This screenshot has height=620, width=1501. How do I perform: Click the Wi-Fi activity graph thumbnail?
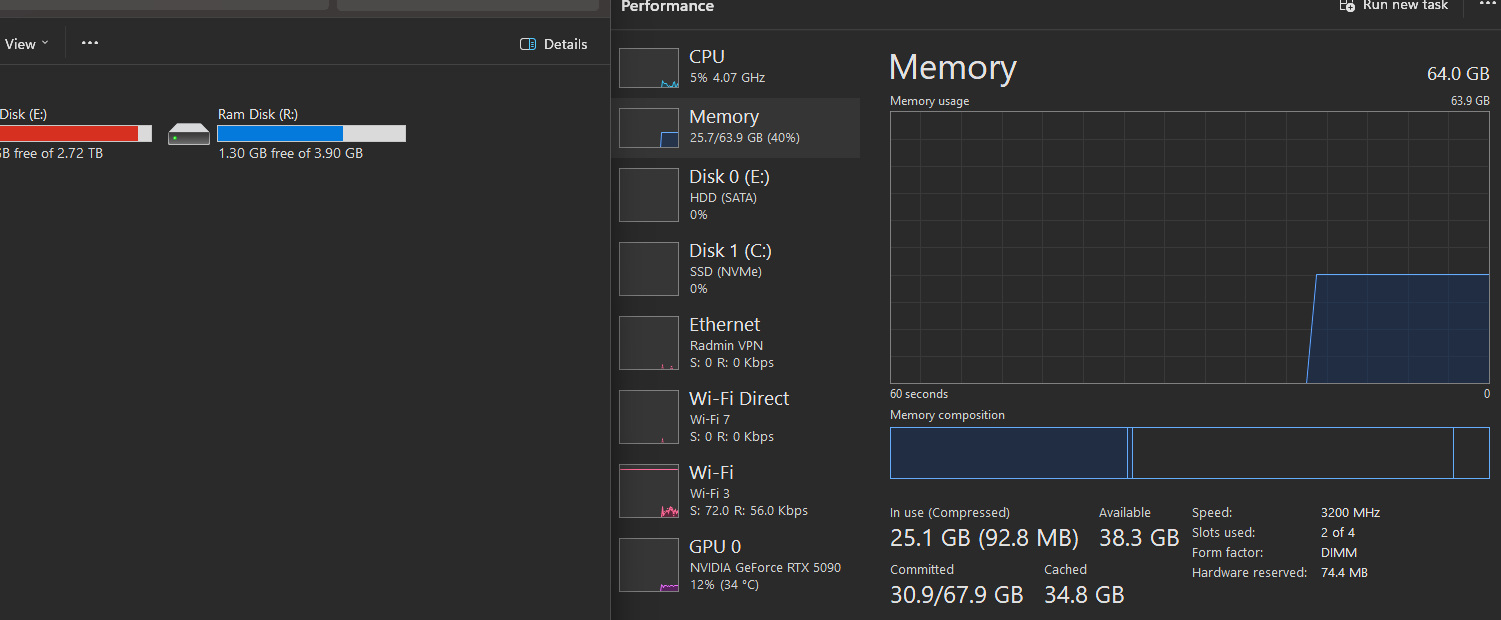(649, 491)
